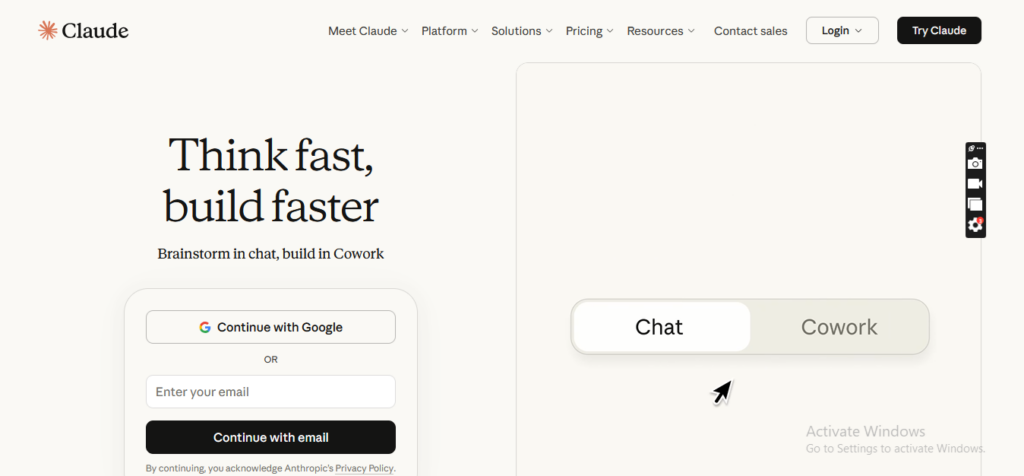Viewport: 1024px width, 476px height.
Task: Open the Login dropdown button
Action: coord(842,31)
